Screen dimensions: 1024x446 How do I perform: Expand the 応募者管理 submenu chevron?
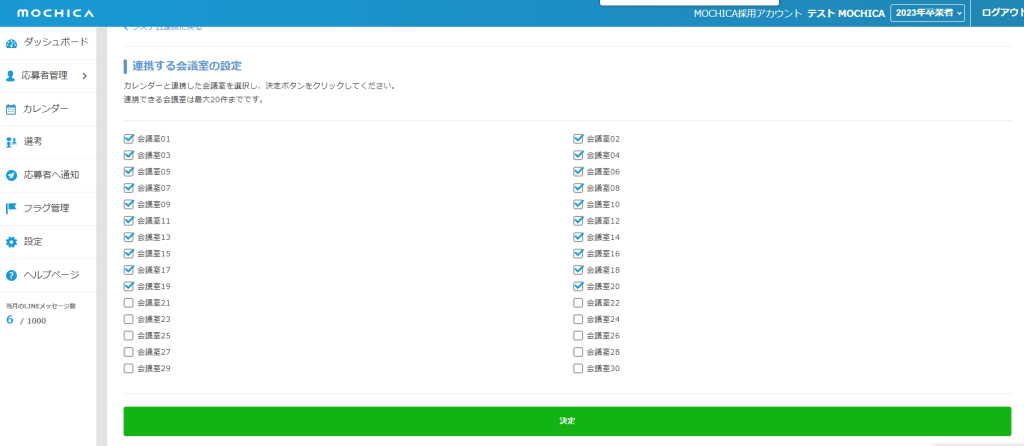click(84, 76)
